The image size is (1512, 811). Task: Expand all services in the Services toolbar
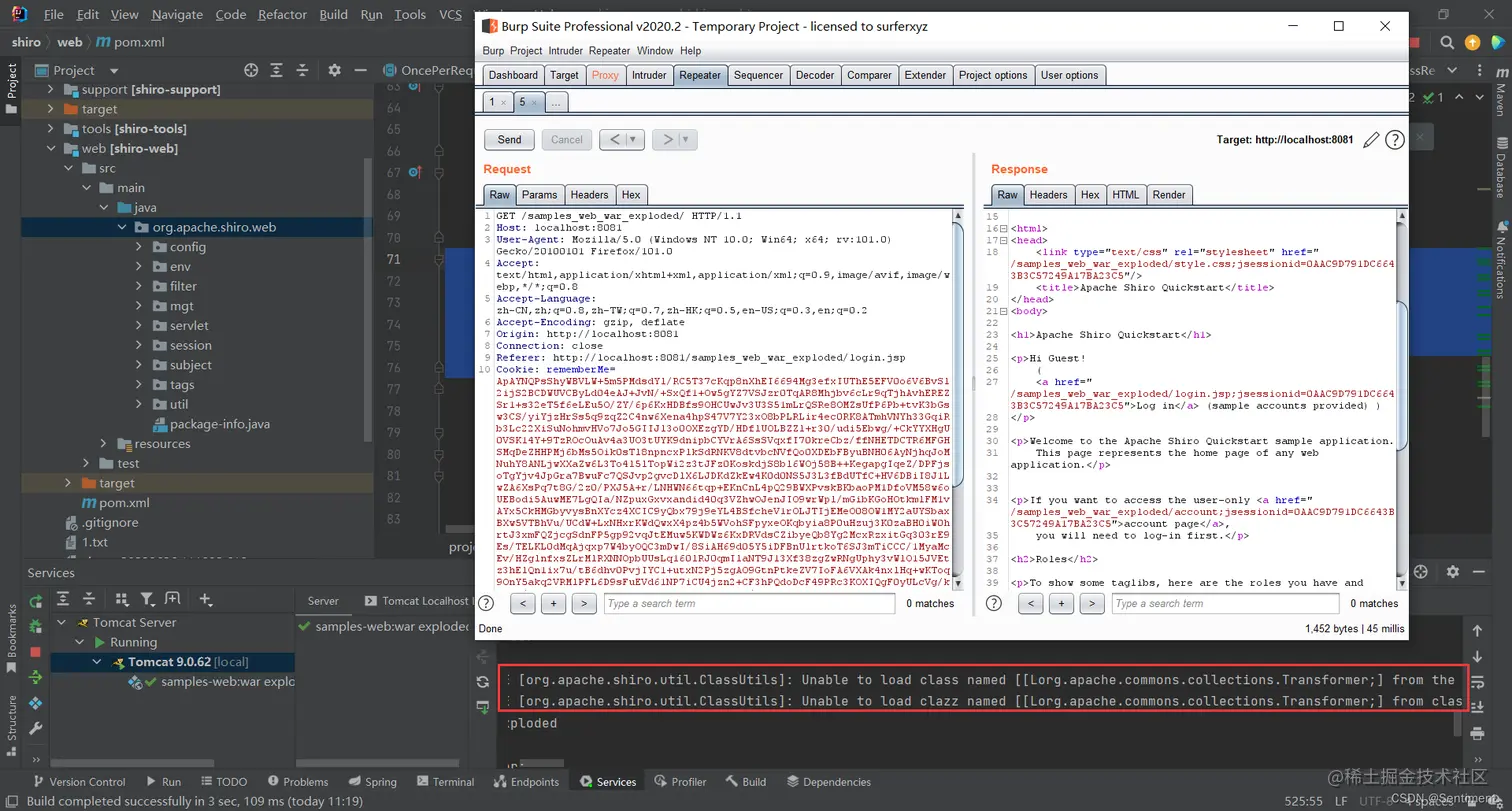pos(63,599)
